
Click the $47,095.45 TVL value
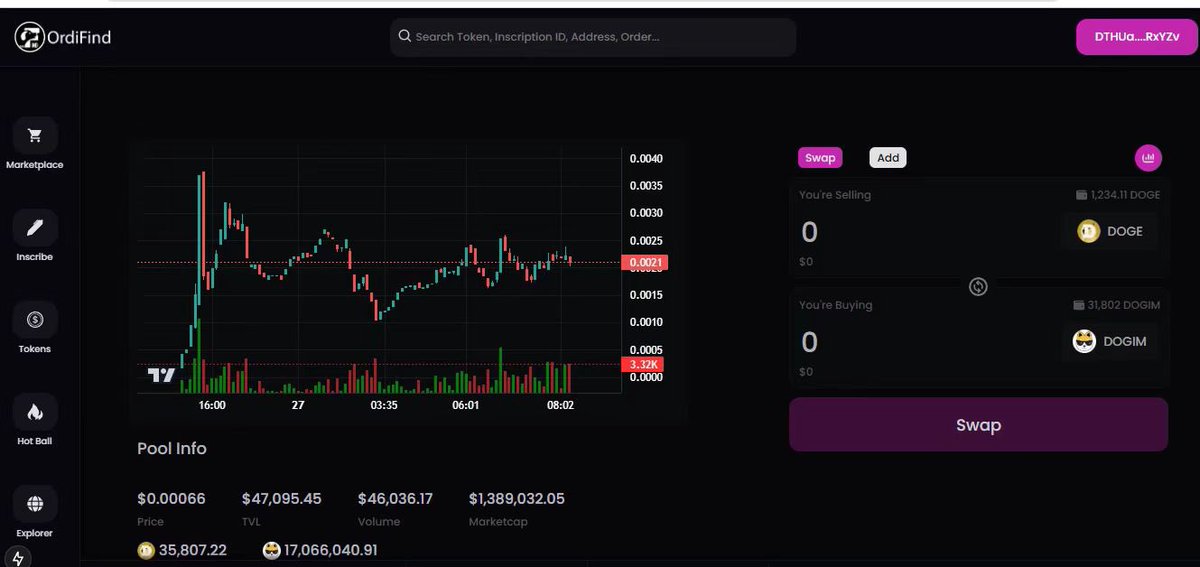[x=282, y=498]
